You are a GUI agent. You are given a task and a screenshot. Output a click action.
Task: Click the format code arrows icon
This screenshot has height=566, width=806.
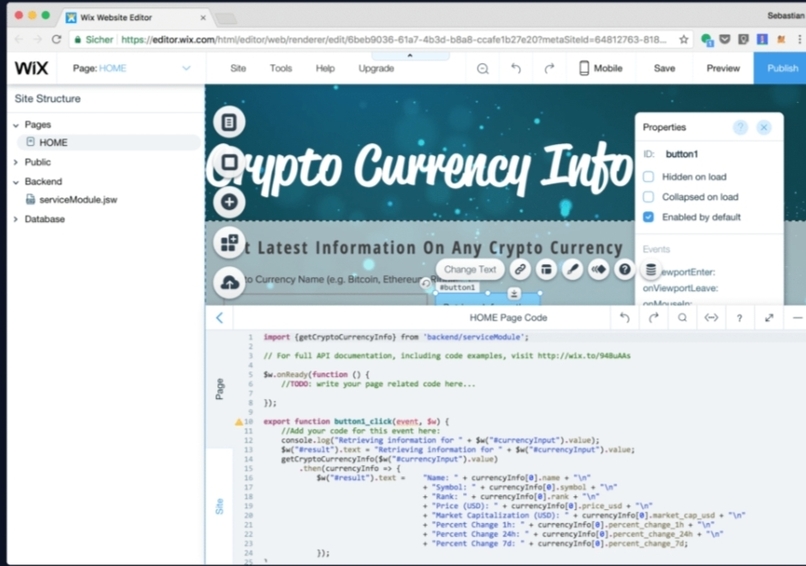coord(711,318)
